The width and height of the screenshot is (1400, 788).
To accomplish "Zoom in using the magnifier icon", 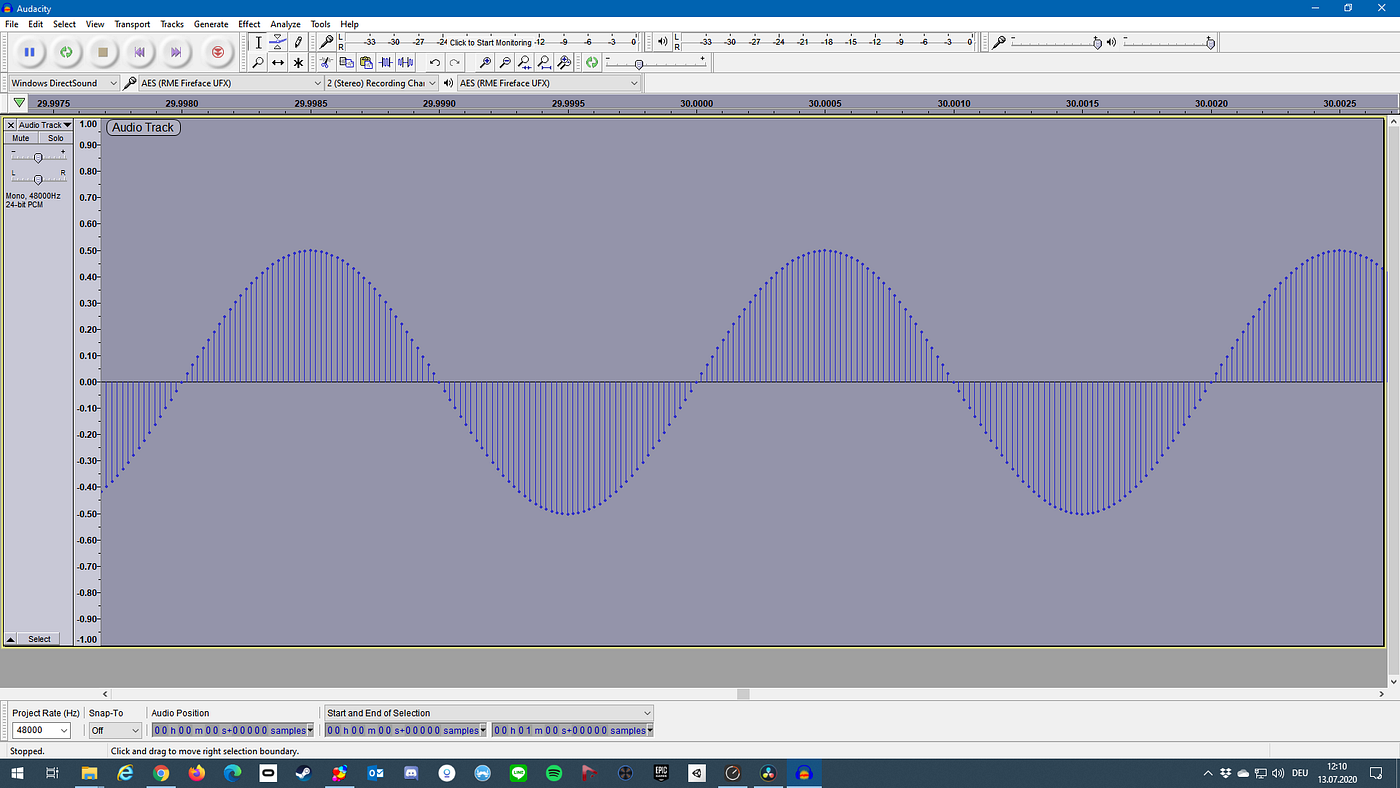I will coord(484,62).
